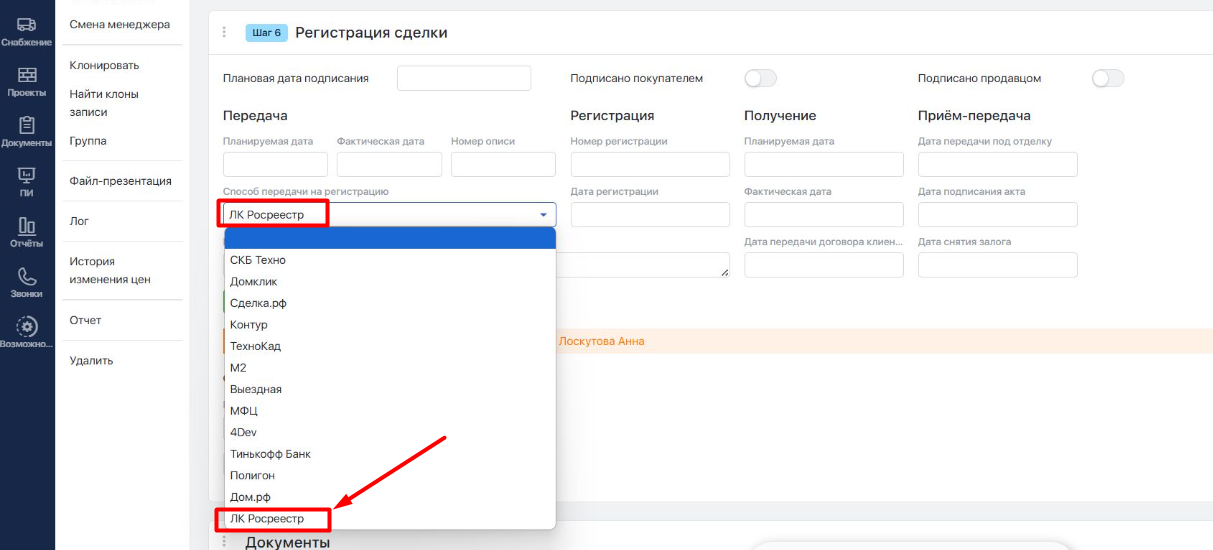Screen dimensions: 1213x550
Task: Open the Файл-презентация link
Action: 120,181
